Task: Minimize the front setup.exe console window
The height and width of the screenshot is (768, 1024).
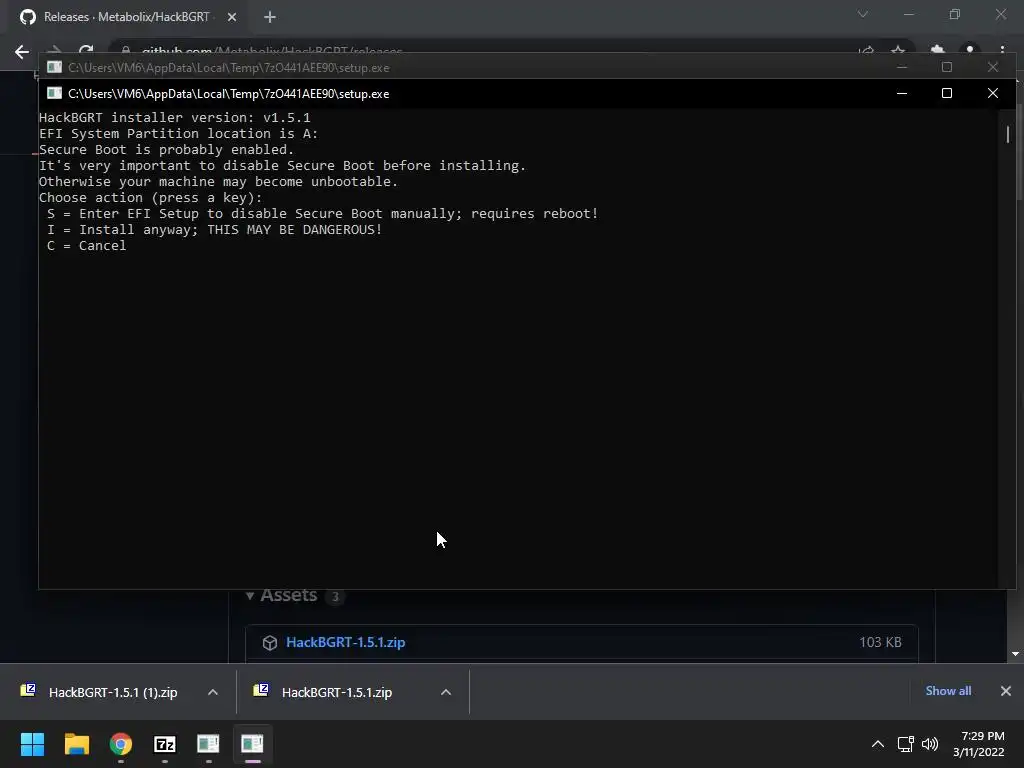Action: tap(902, 93)
